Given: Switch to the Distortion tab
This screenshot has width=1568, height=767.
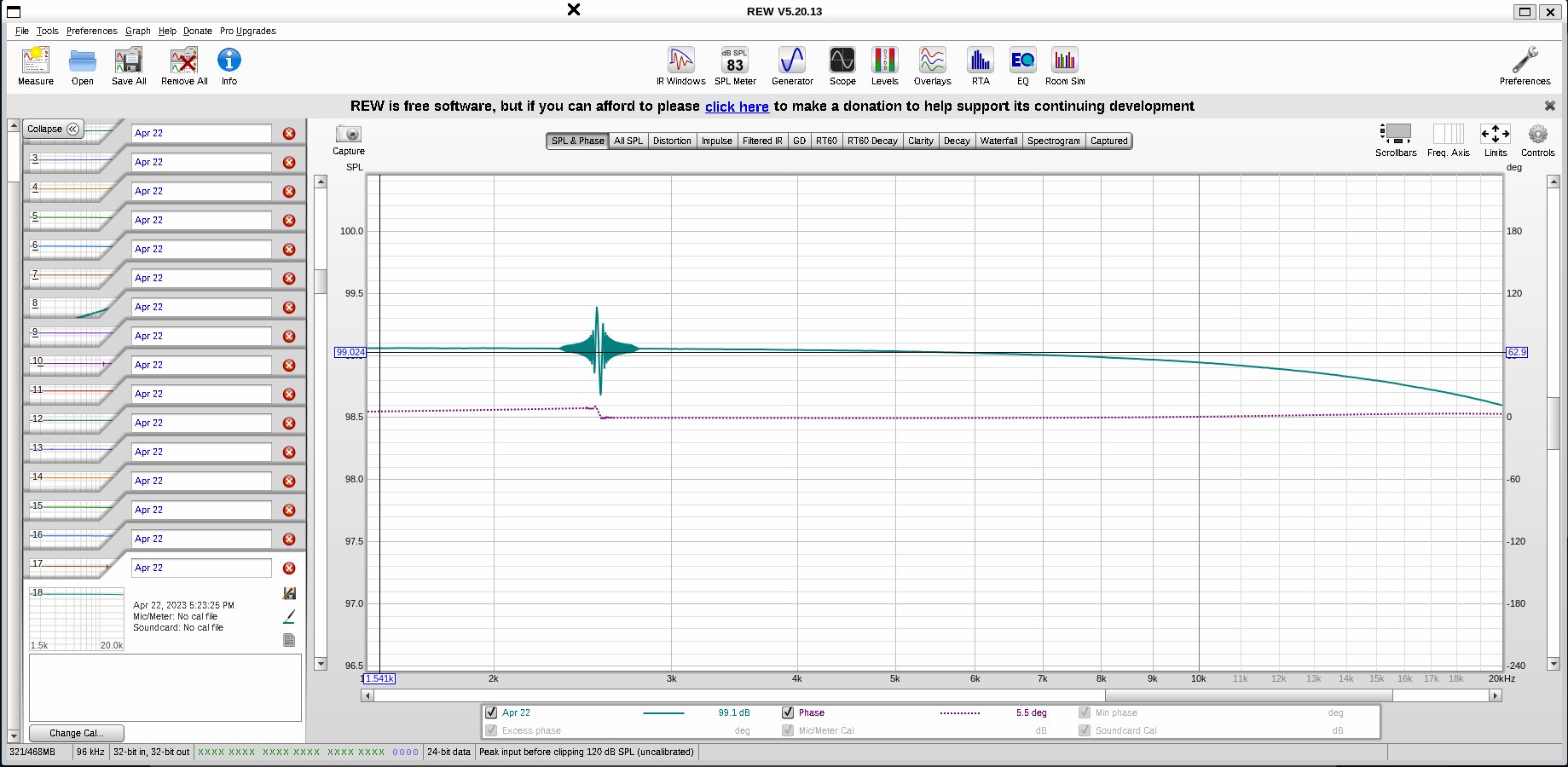Looking at the screenshot, I should point(672,141).
